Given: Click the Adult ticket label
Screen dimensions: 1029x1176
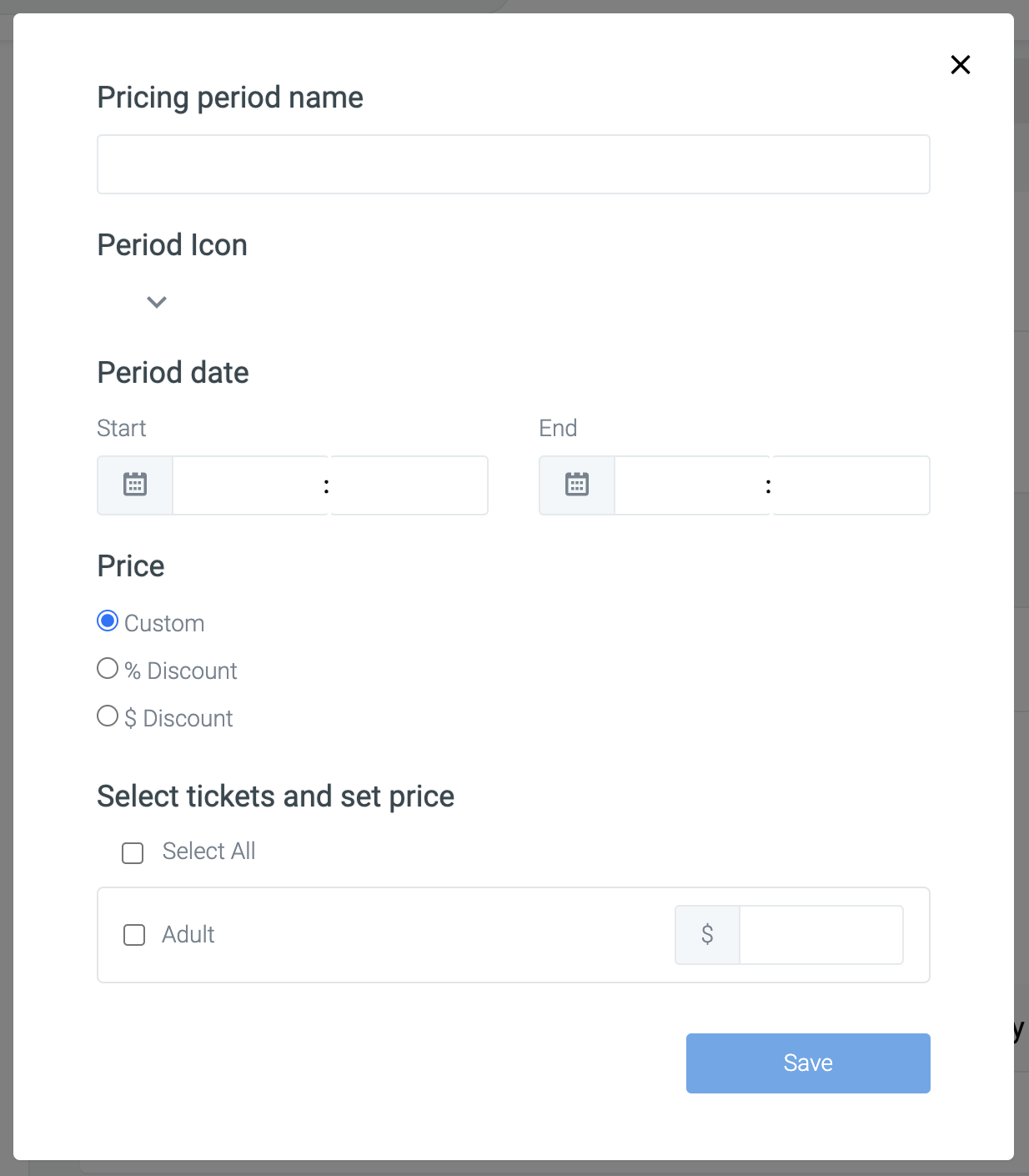Looking at the screenshot, I should coord(188,934).
